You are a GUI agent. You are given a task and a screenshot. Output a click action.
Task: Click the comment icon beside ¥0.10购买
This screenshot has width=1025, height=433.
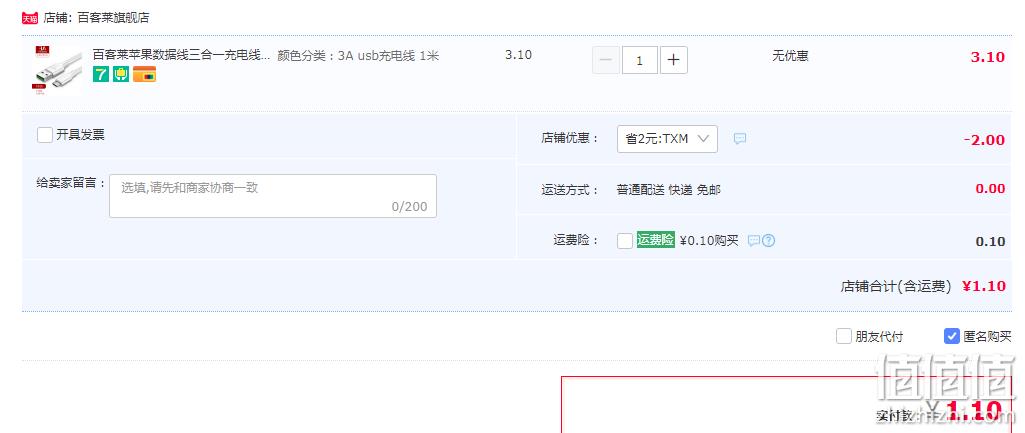pos(754,241)
